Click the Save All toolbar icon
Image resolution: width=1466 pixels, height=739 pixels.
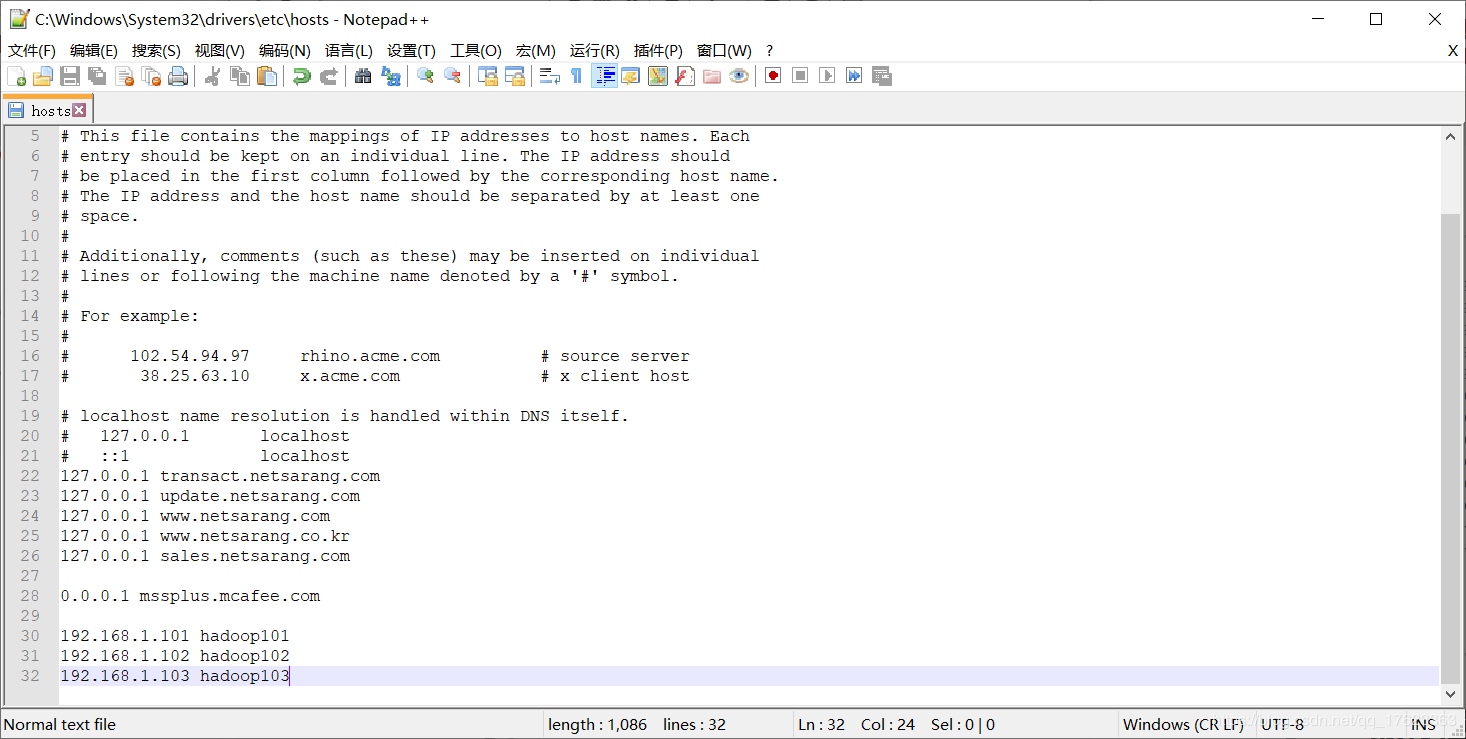(x=97, y=76)
